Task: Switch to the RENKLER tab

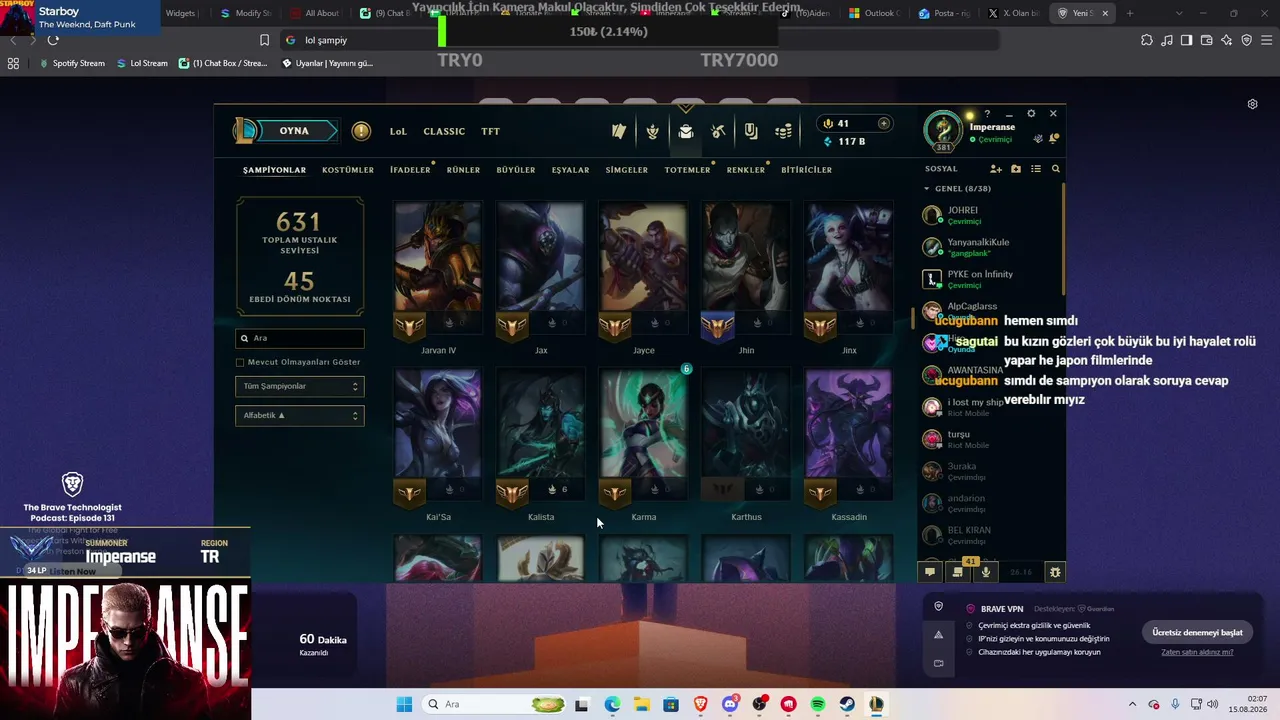Action: coord(746,170)
